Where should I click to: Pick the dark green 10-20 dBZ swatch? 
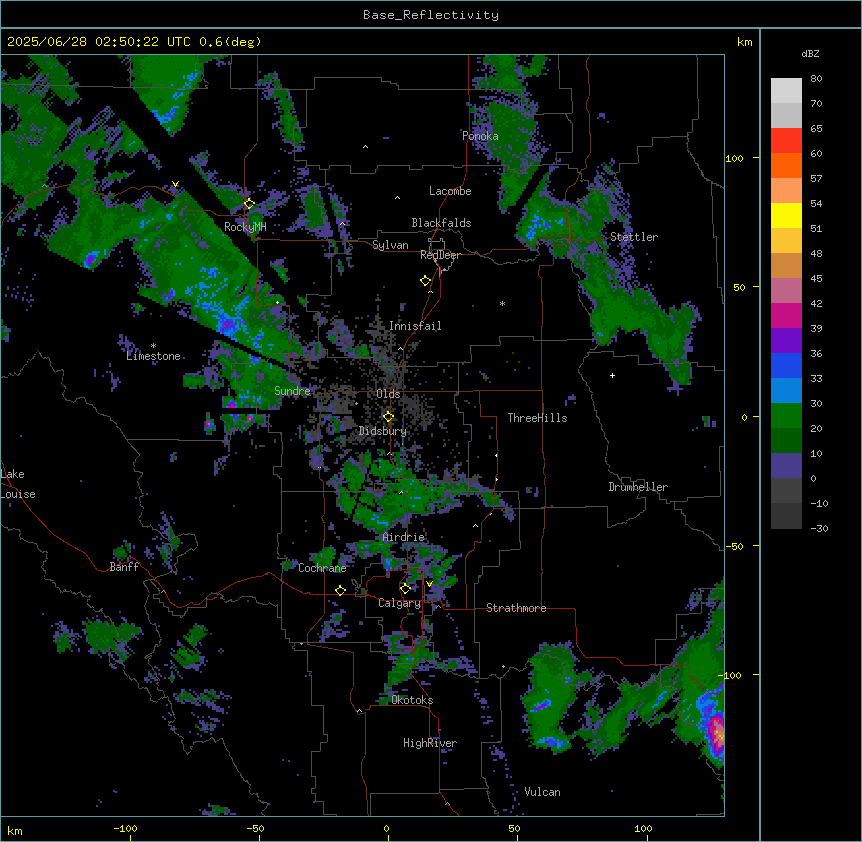pyautogui.click(x=786, y=441)
